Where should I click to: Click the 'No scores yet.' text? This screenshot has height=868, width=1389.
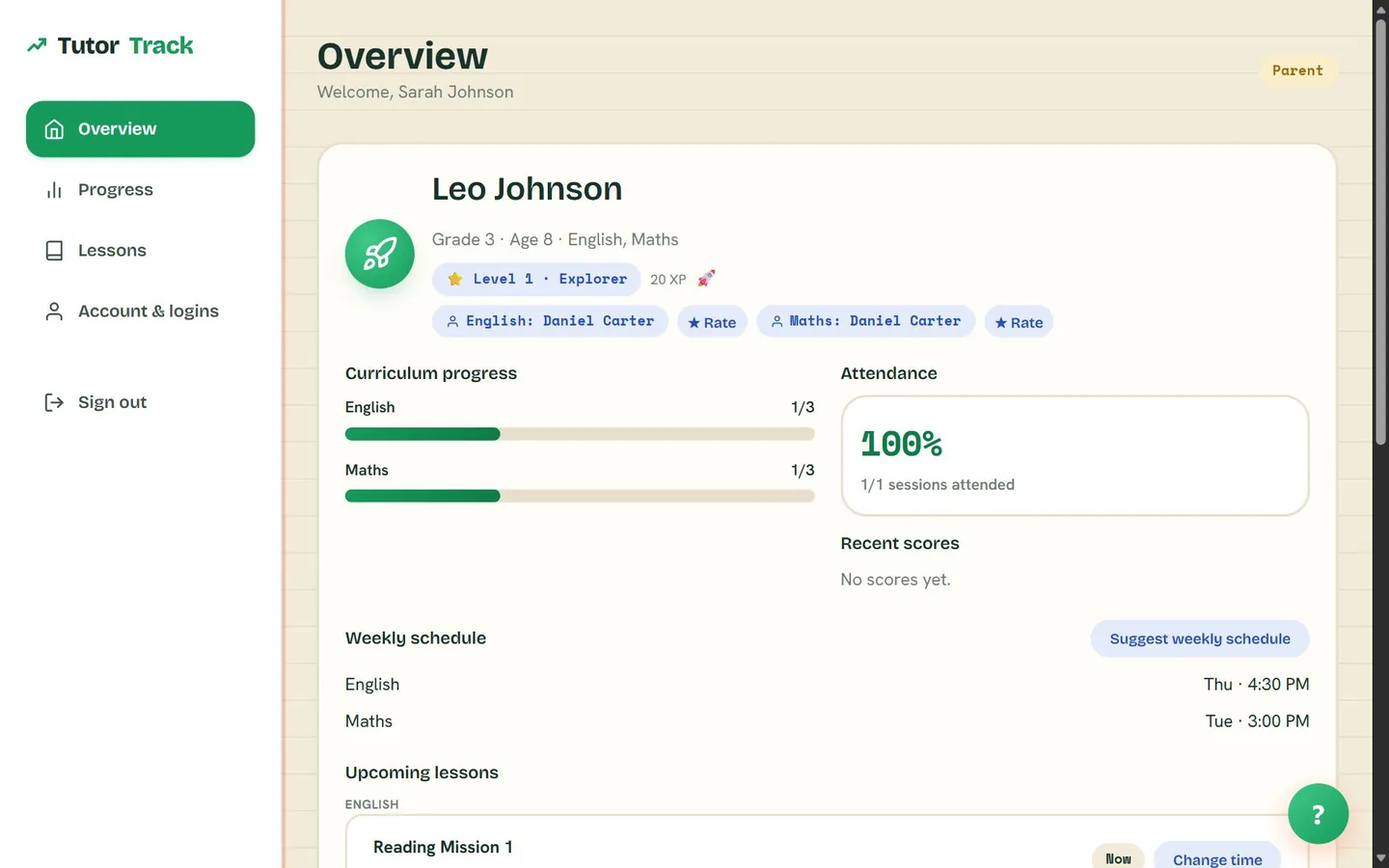click(895, 580)
